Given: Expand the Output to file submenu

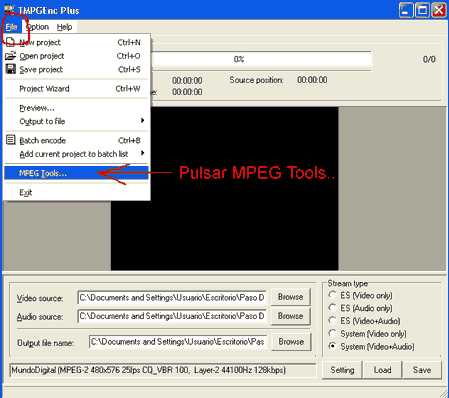Looking at the screenshot, I should pos(77,121).
